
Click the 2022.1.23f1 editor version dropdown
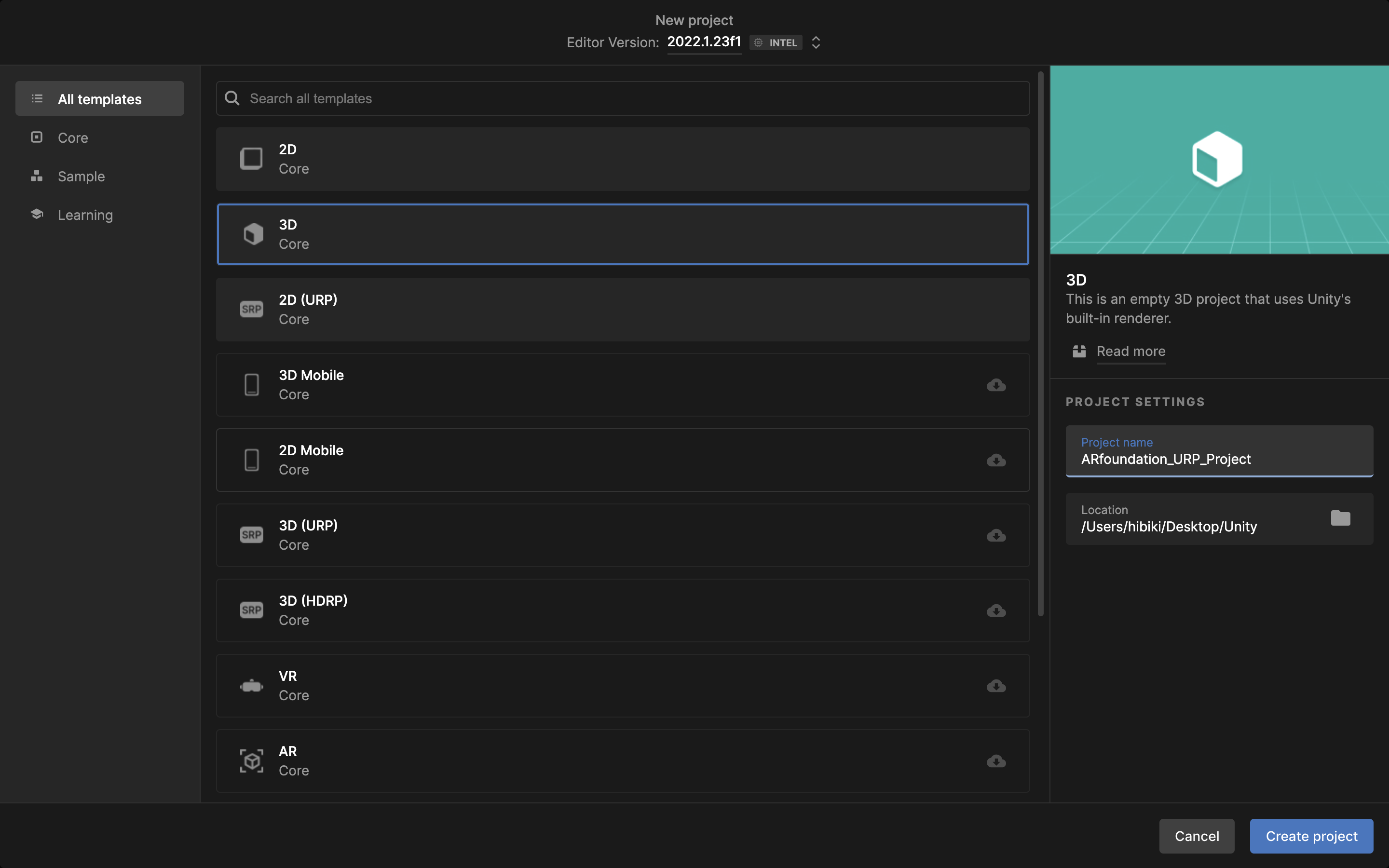tap(704, 42)
